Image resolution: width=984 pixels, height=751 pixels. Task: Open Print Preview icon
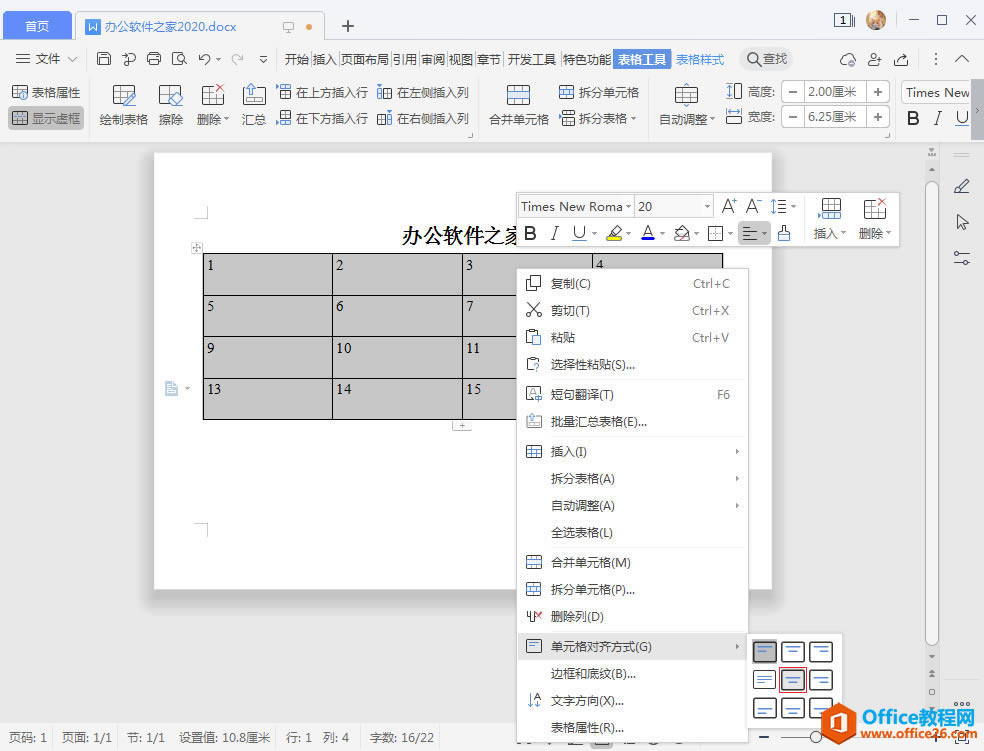[179, 59]
